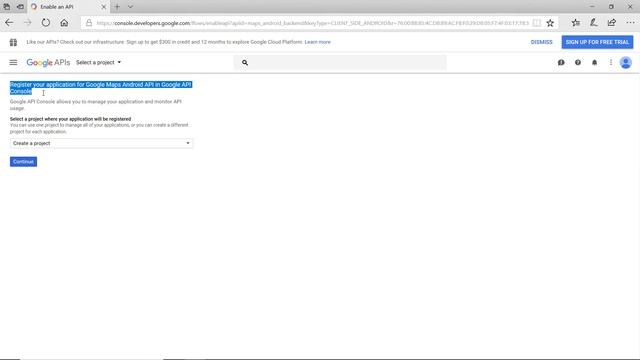Click Sign Up For Free Trial
Image resolution: width=640 pixels, height=360 pixels.
(597, 42)
